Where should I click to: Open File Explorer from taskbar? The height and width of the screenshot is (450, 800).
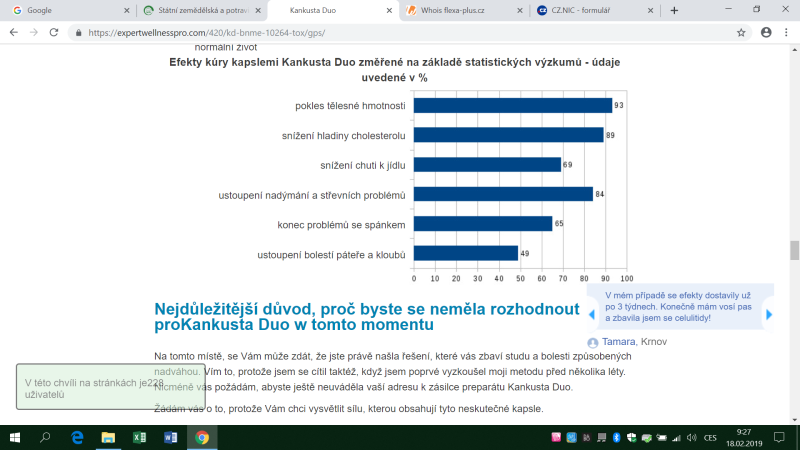point(108,438)
